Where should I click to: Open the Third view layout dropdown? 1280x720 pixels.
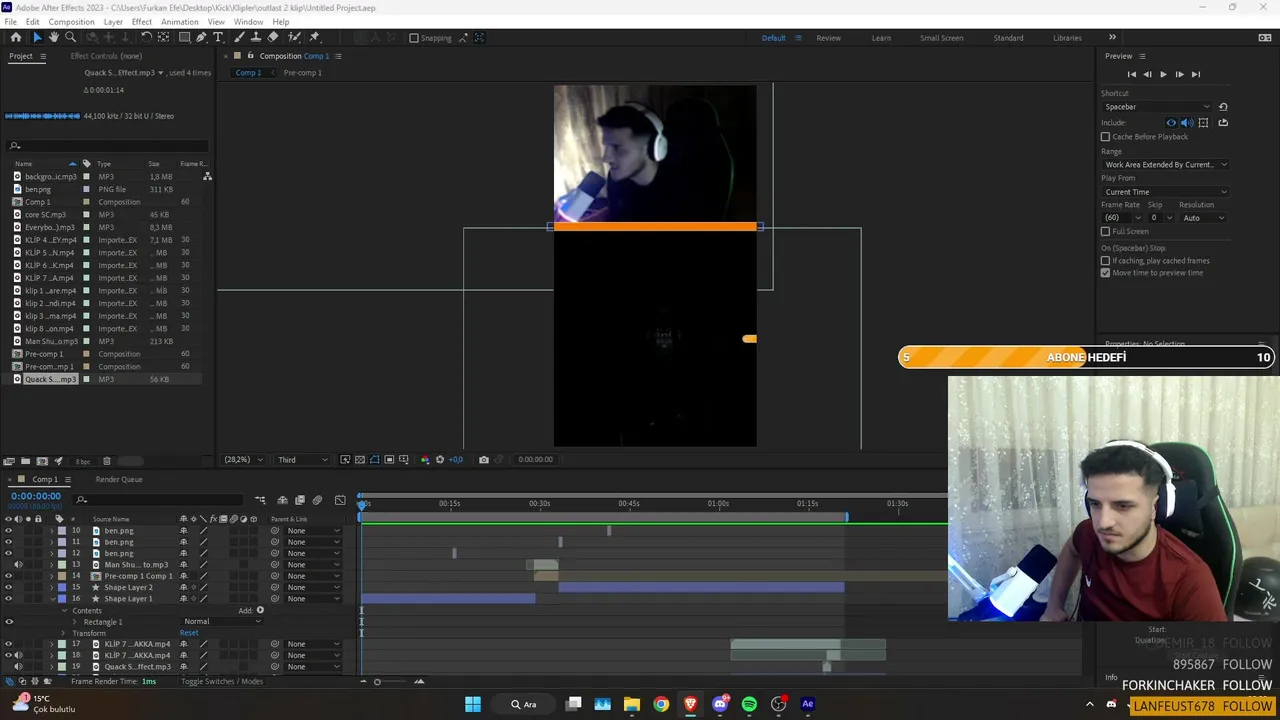pos(303,460)
